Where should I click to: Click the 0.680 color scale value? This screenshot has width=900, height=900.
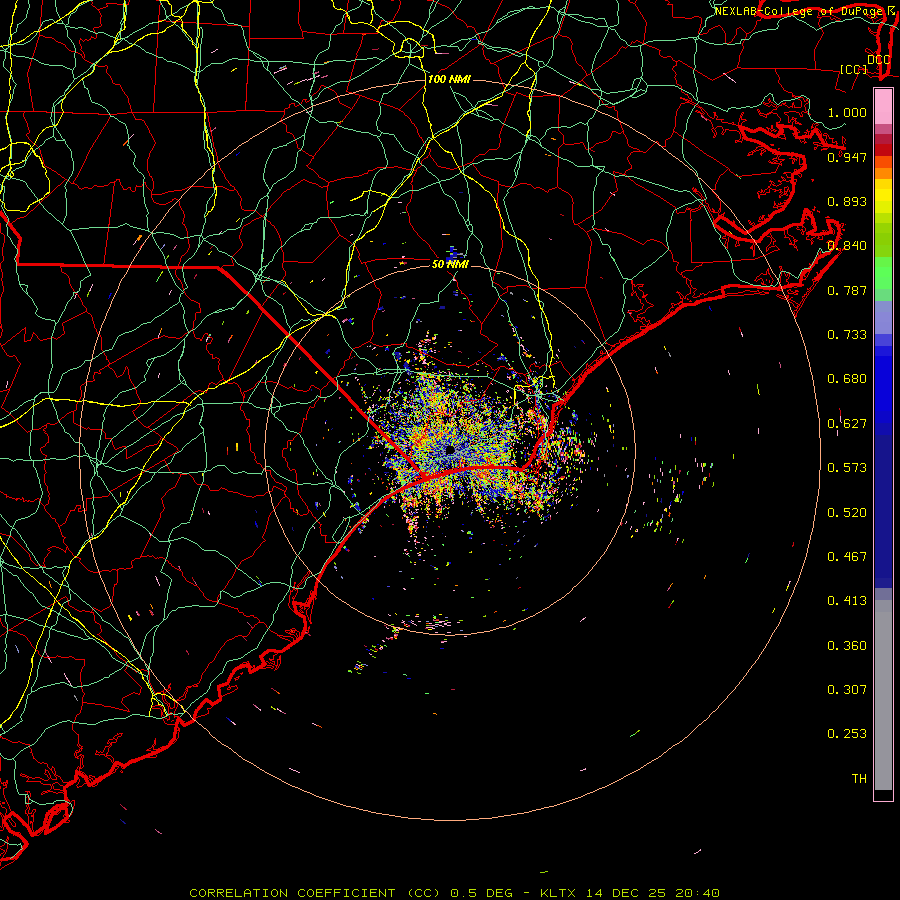[x=847, y=379]
